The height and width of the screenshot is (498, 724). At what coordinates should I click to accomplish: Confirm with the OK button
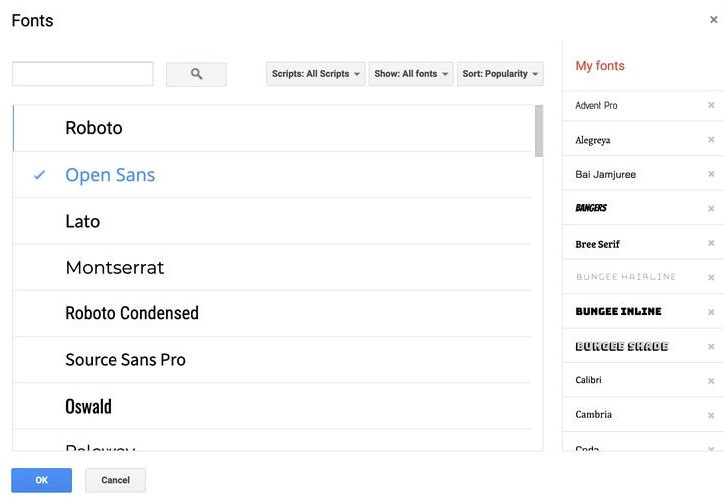coord(42,480)
